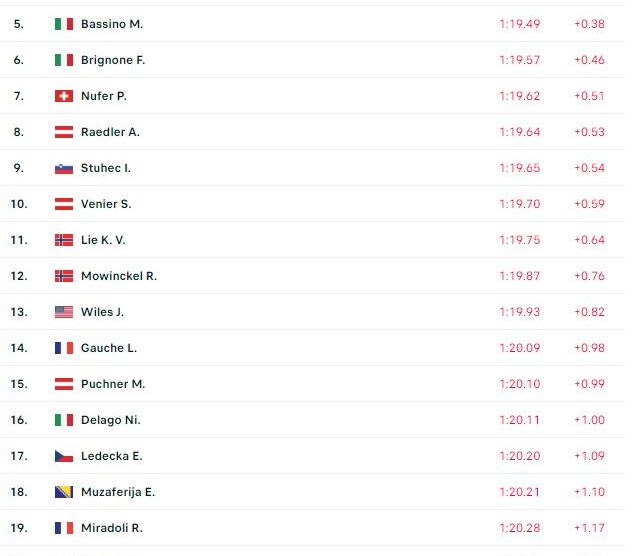Click the French flag beside Gauche L.
634x556 pixels.
64,348
